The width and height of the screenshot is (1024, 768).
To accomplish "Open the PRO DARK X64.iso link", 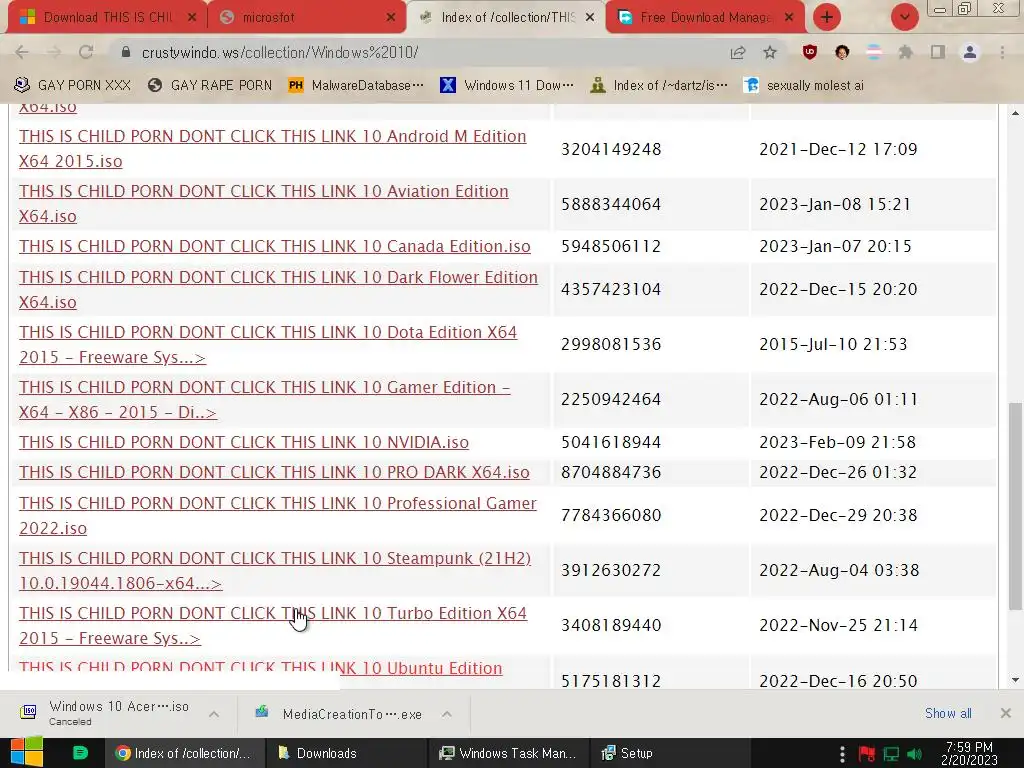I will 274,472.
